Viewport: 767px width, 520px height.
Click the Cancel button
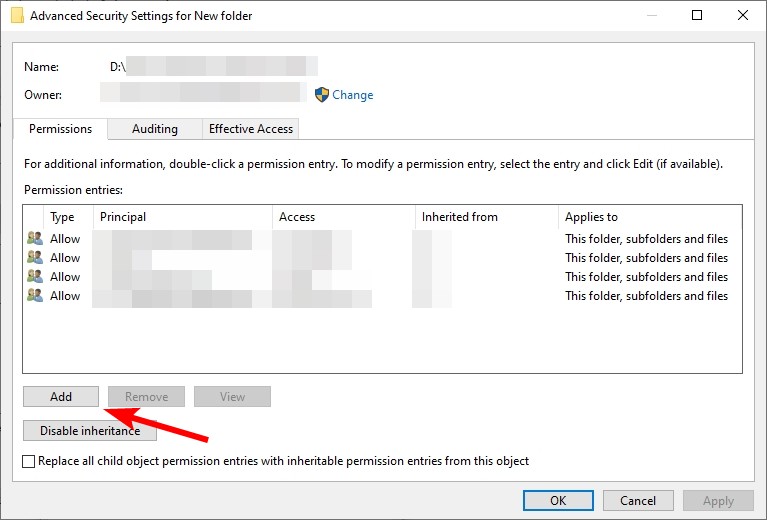click(638, 500)
